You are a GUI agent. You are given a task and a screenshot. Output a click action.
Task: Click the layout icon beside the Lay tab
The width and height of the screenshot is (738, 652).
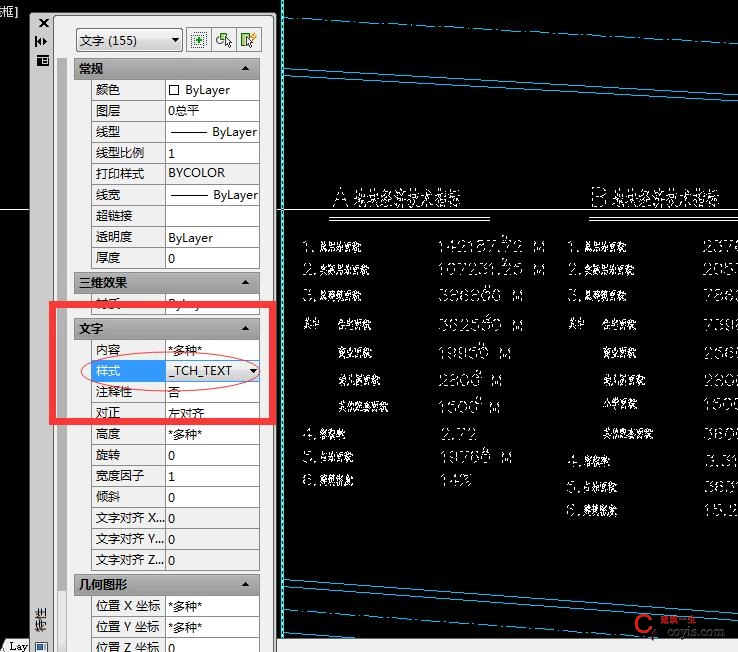tap(41, 647)
